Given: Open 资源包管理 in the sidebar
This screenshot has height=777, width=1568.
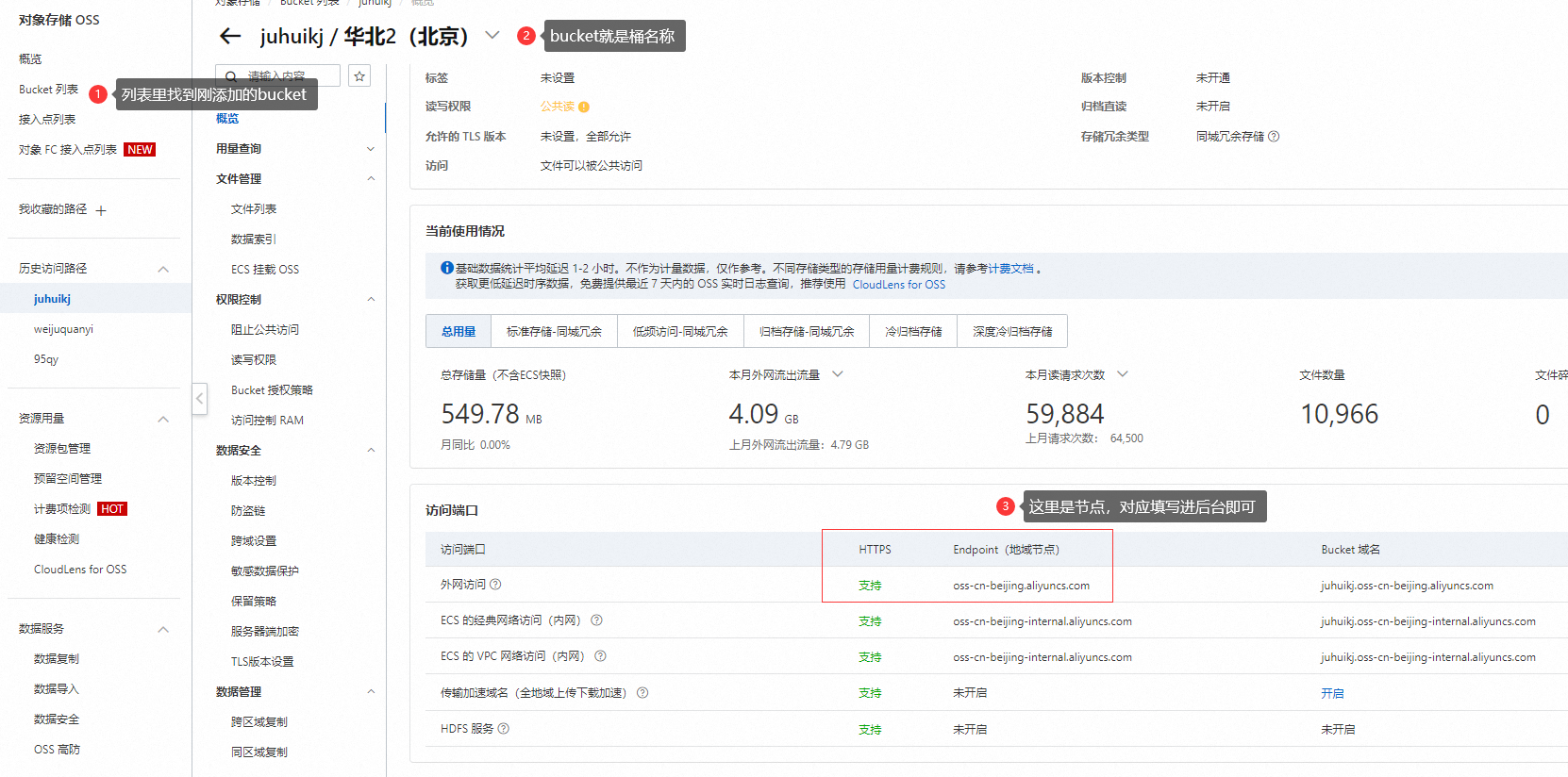Looking at the screenshot, I should (62, 449).
